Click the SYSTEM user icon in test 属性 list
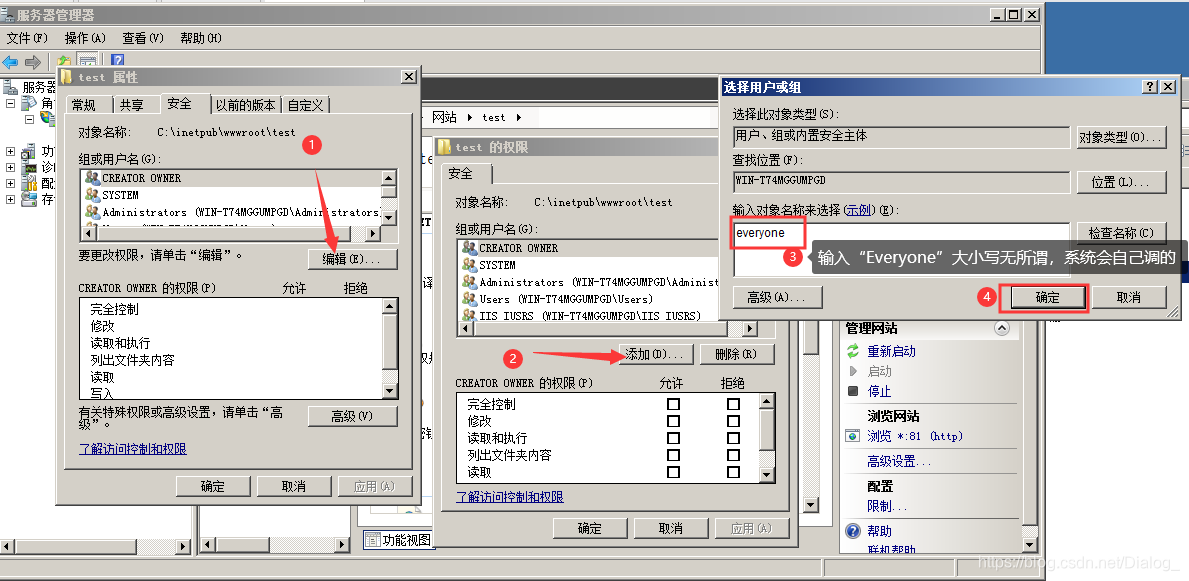Viewport: 1189px width, 581px height. point(93,195)
